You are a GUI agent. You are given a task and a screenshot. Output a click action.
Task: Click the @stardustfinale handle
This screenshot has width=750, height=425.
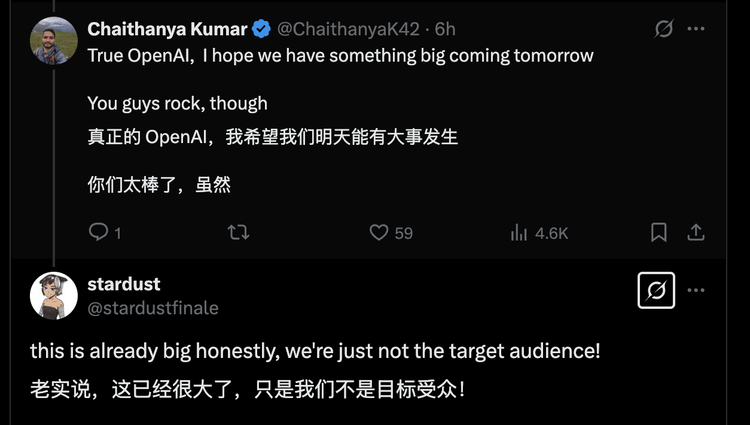coord(153,308)
